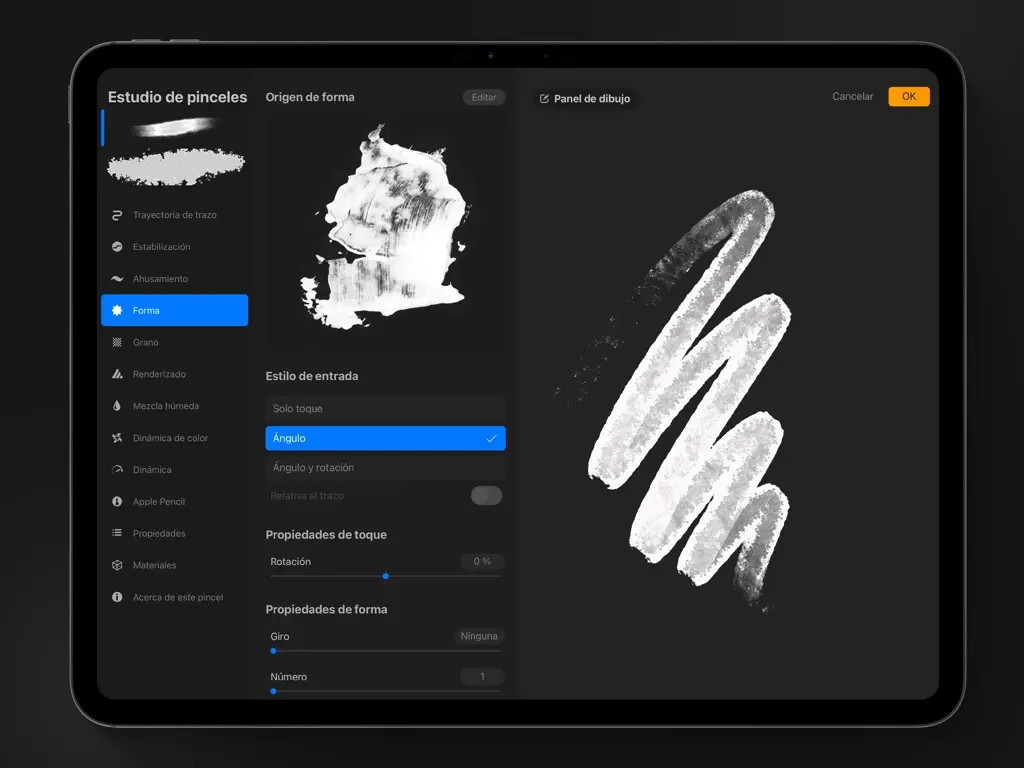Viewport: 1024px width, 768px height.
Task: Click the Giro value field Ninguna
Action: point(479,636)
